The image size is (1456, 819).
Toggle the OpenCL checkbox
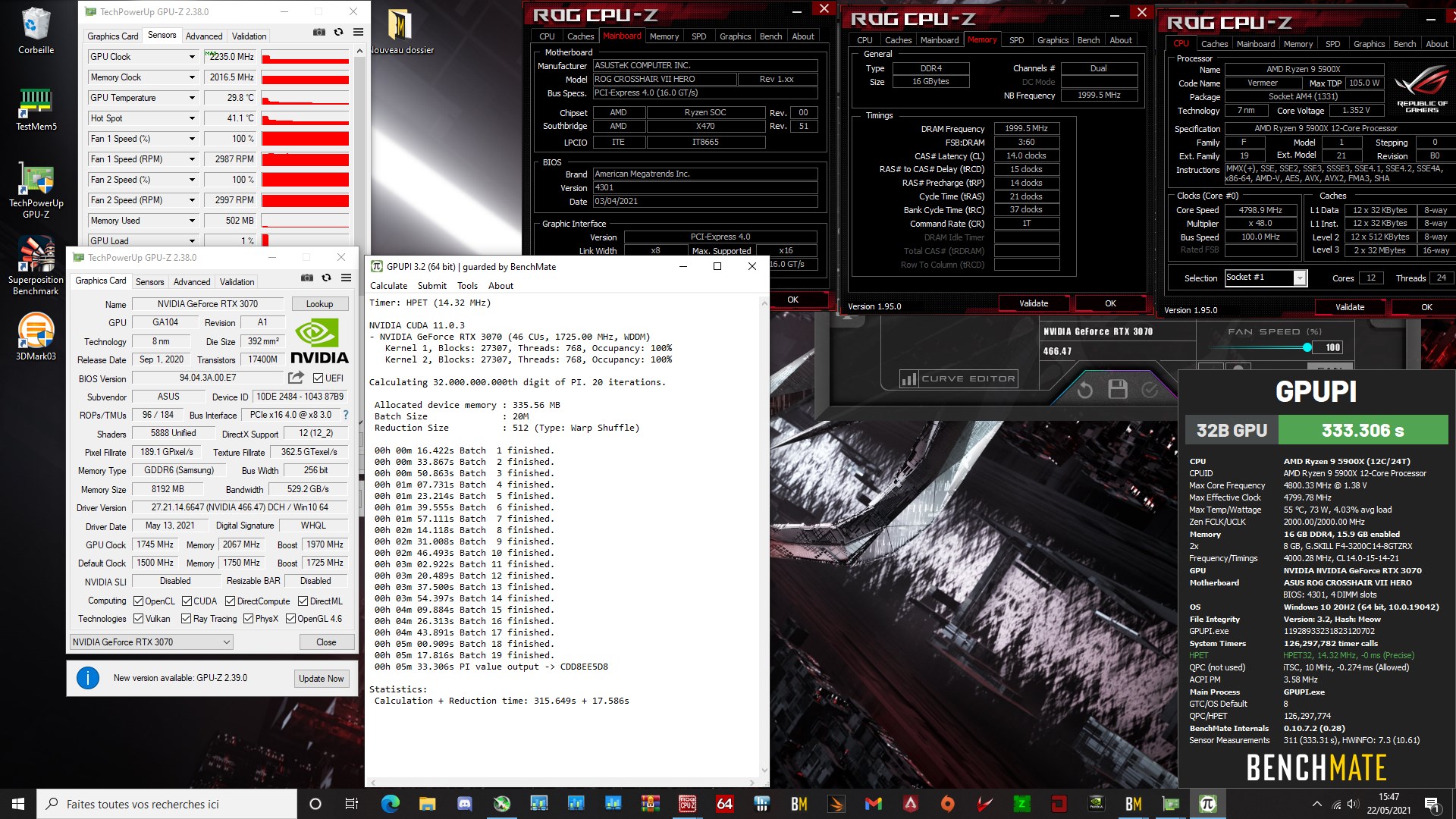point(138,601)
